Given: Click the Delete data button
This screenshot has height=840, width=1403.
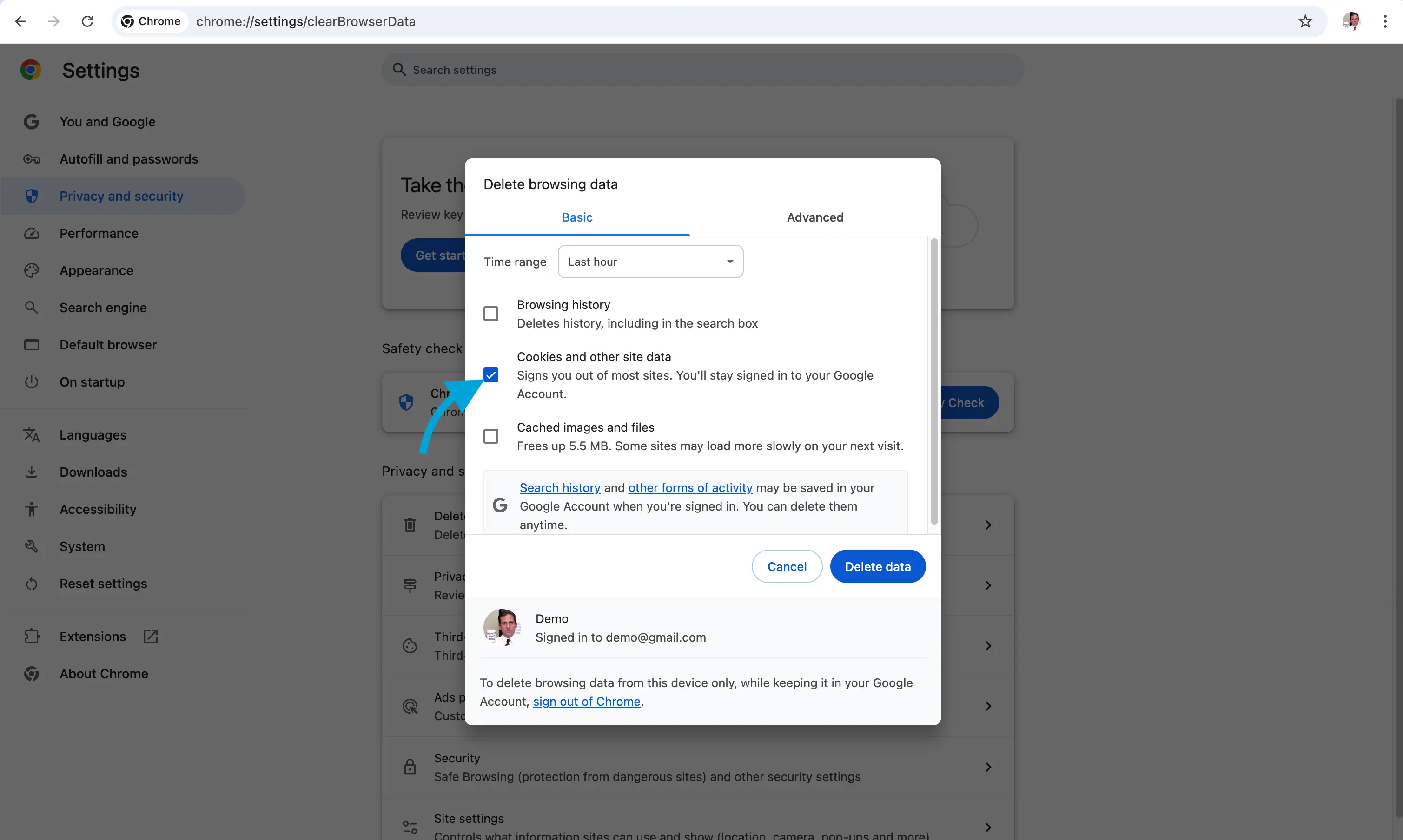Looking at the screenshot, I should click(x=877, y=567).
